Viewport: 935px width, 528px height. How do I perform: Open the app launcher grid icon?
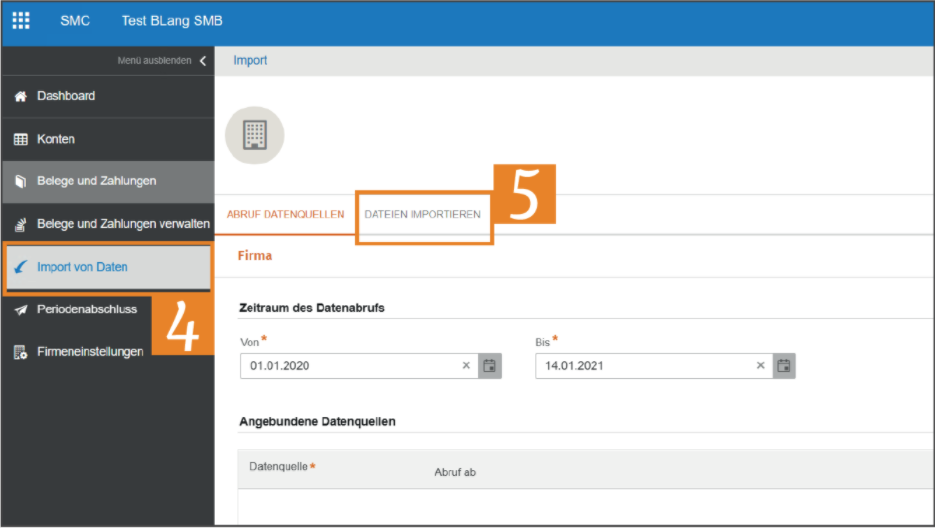(x=21, y=21)
